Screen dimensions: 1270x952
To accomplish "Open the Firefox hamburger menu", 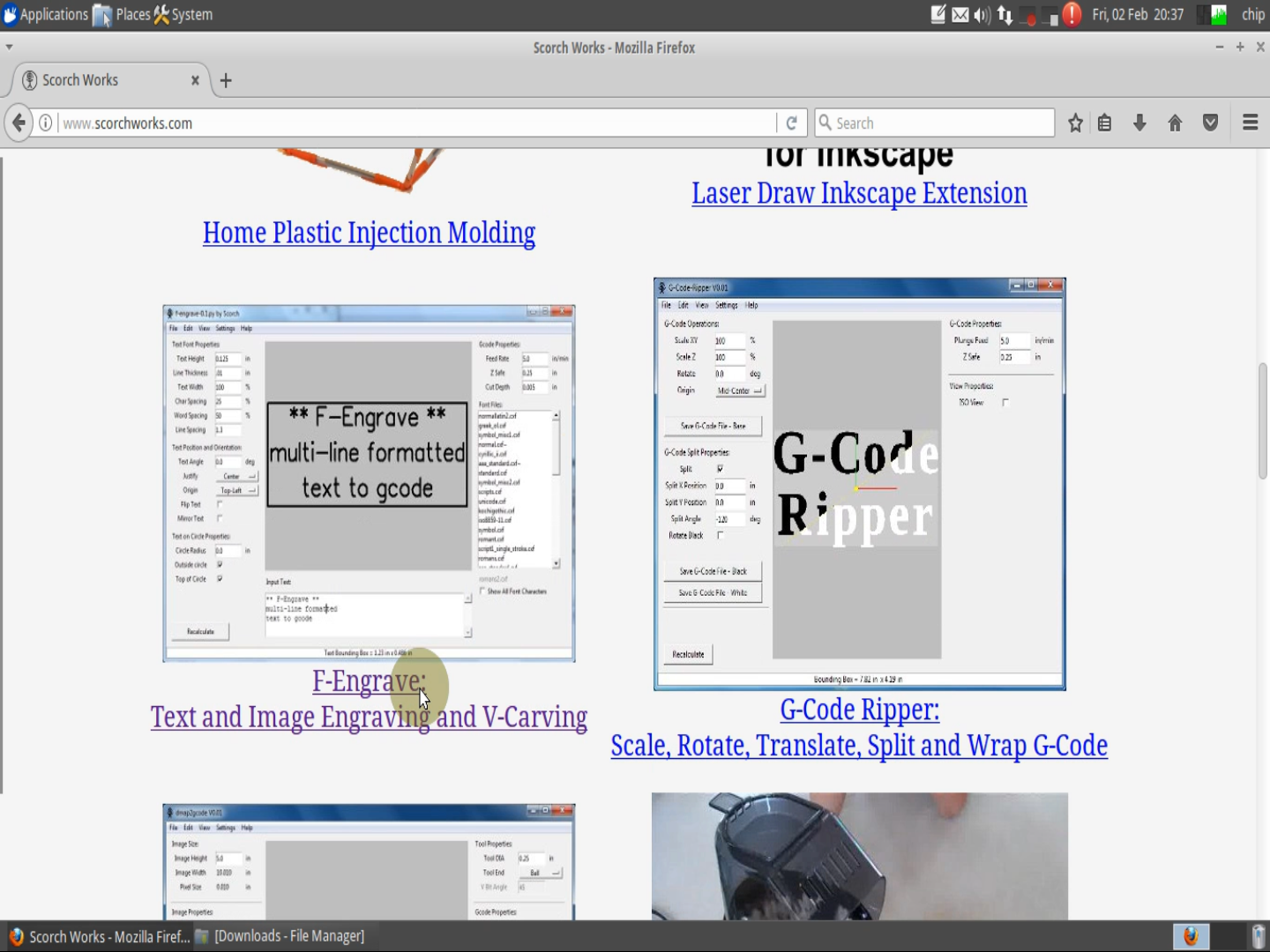I will [x=1250, y=123].
